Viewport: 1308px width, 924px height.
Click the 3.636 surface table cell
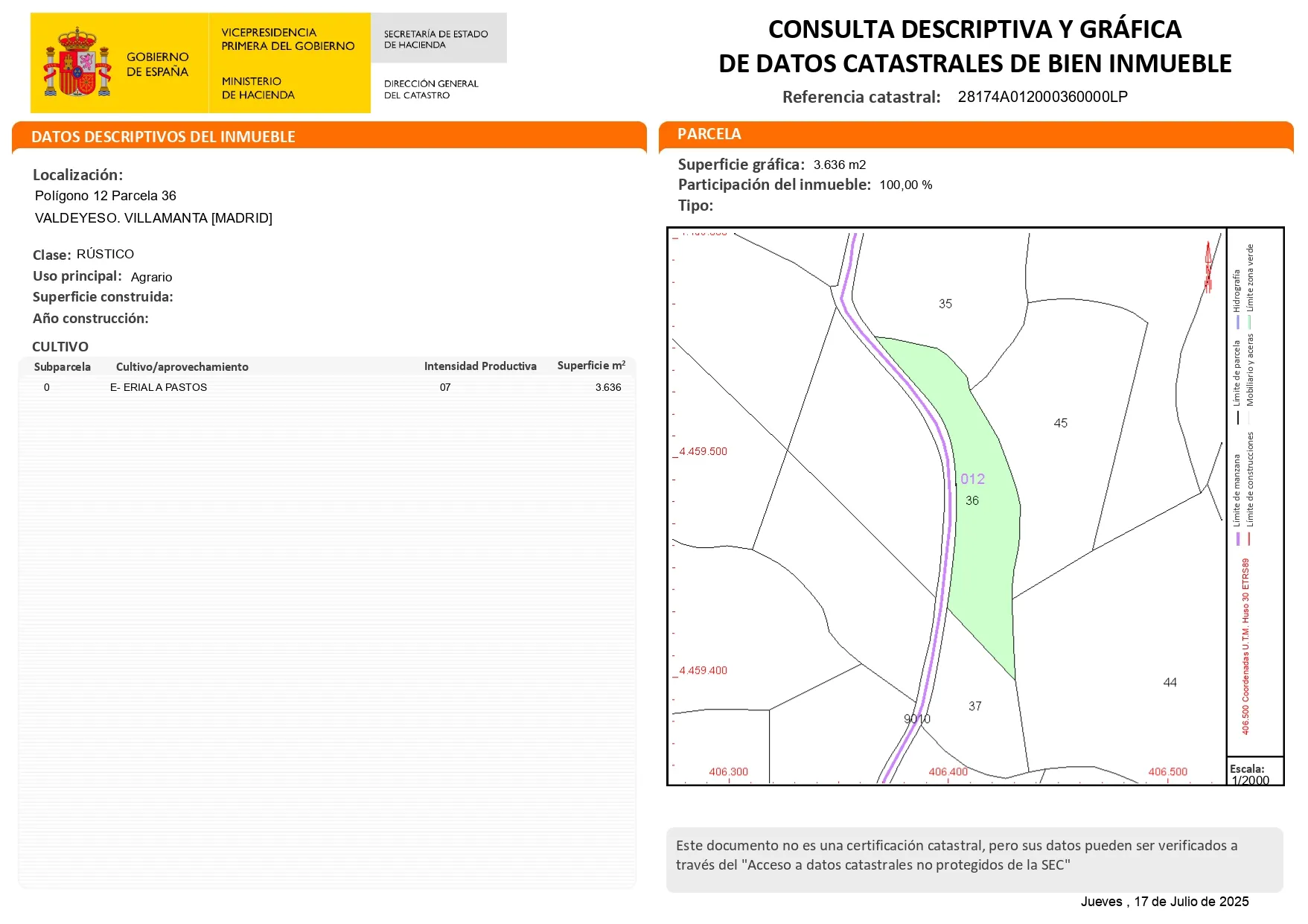(608, 387)
